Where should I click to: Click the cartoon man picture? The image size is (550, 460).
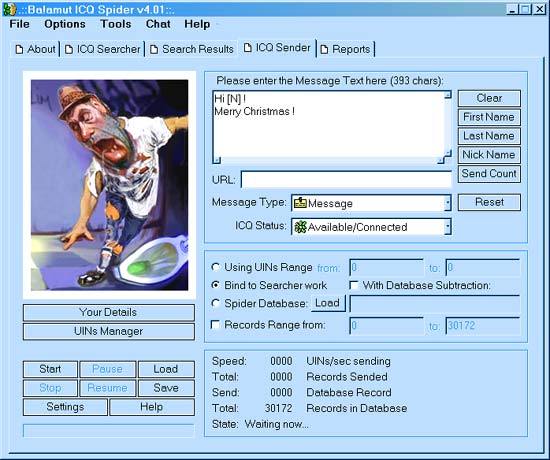[109, 185]
